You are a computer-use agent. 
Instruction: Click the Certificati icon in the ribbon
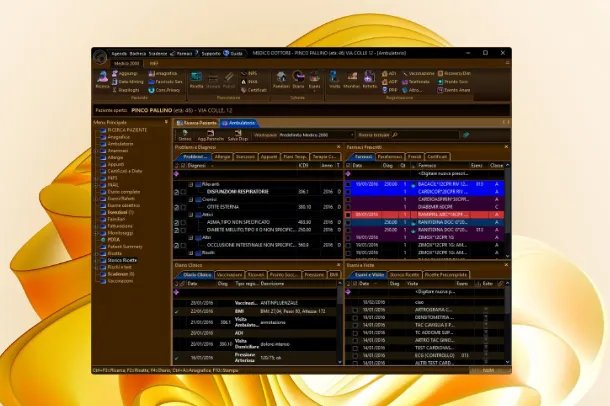tap(254, 90)
